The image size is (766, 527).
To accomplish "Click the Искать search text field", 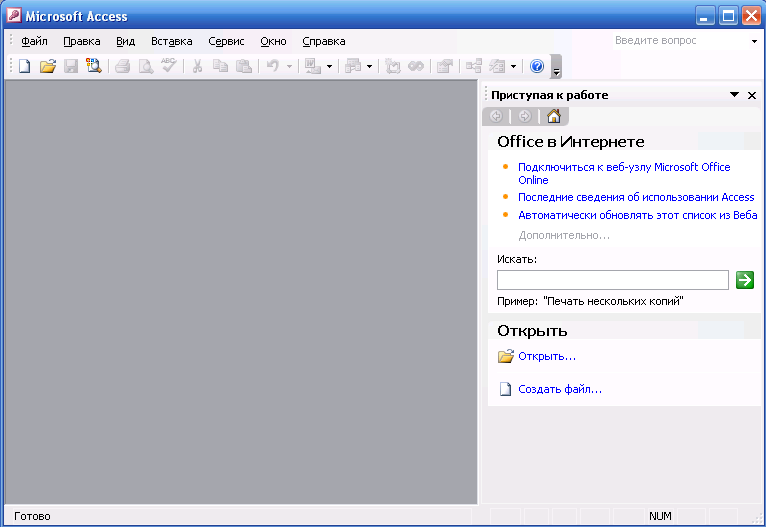I will [x=613, y=280].
